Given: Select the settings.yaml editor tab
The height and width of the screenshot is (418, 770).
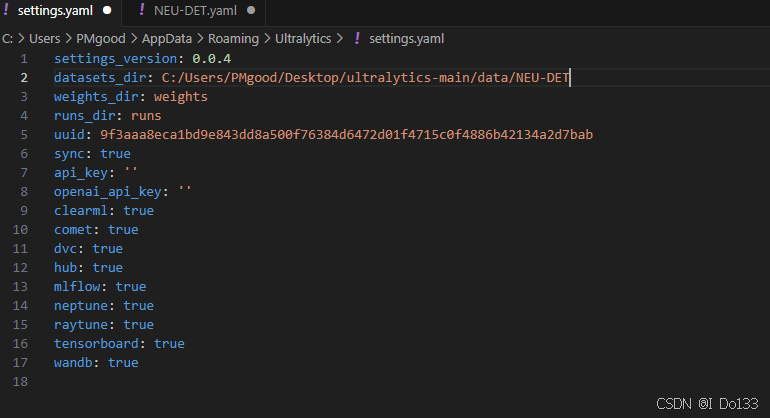Looking at the screenshot, I should pyautogui.click(x=59, y=11).
